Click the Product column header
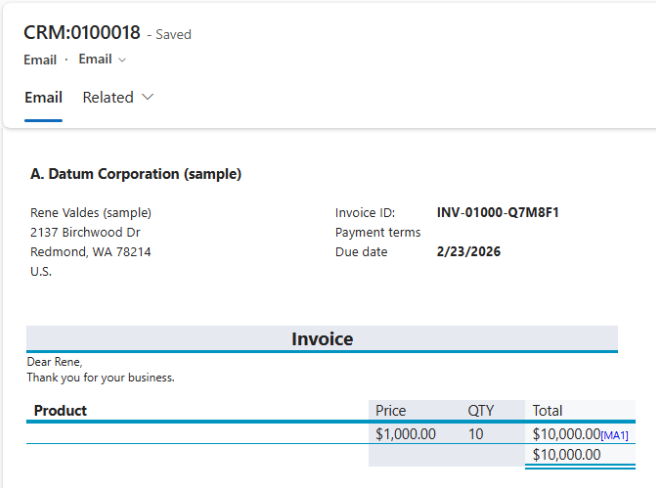656x488 pixels. click(60, 410)
